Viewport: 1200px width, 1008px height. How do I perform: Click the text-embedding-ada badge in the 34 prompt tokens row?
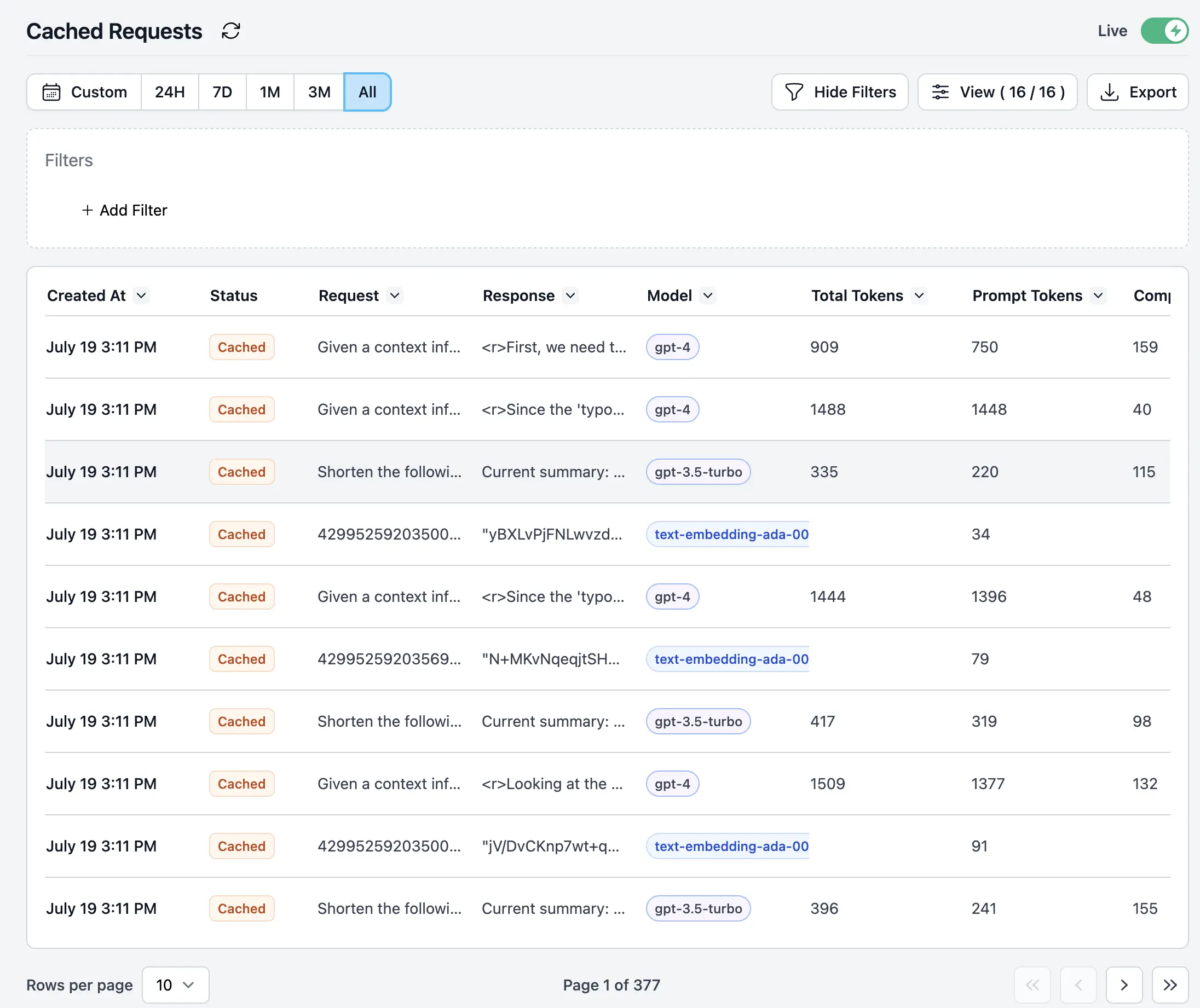pos(728,534)
